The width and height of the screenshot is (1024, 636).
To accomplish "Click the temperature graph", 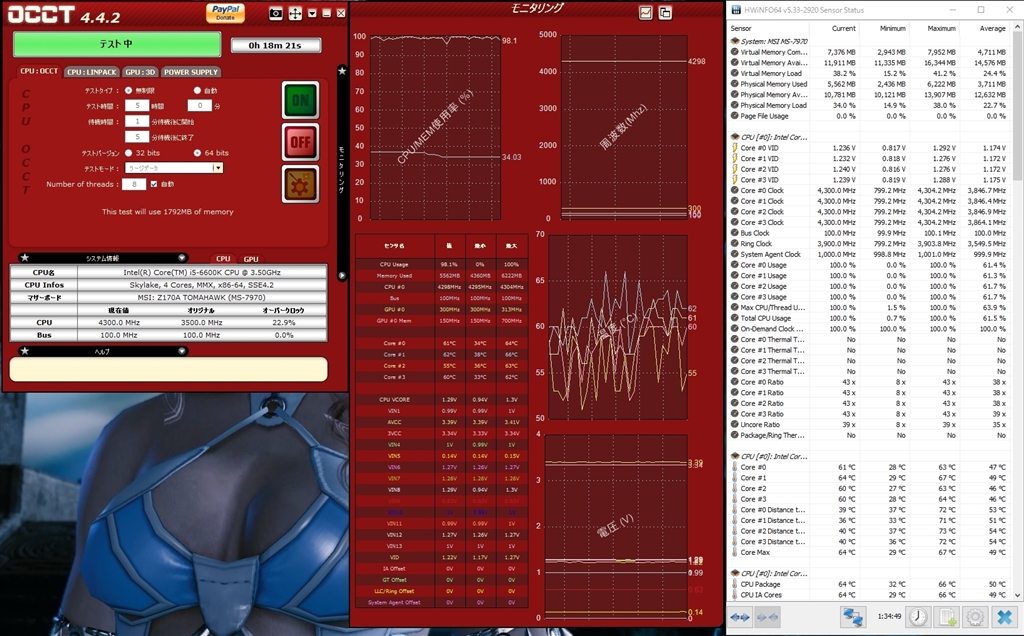I will (618, 326).
